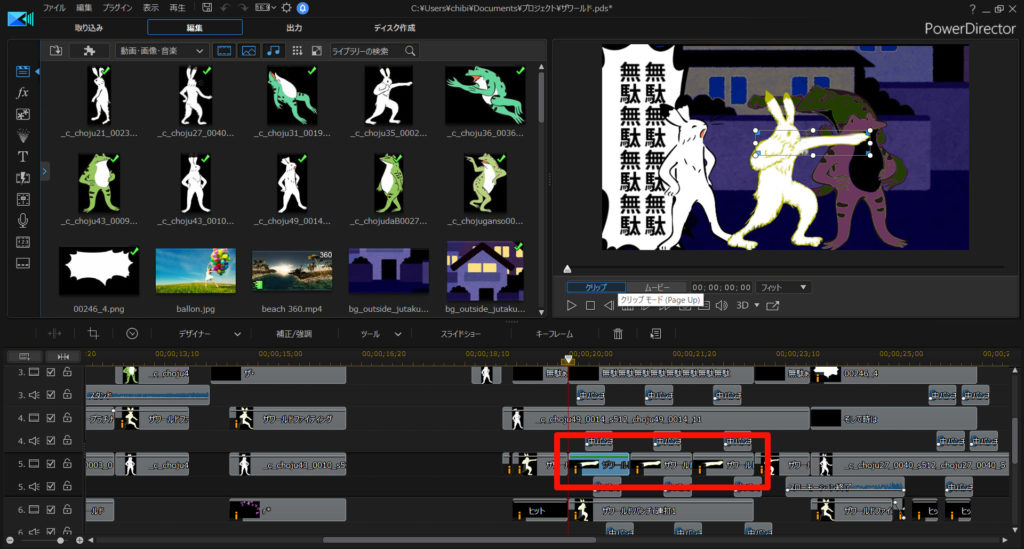Click the fit timeline to window icon
The width and height of the screenshot is (1024, 549).
pyautogui.click(x=63, y=356)
